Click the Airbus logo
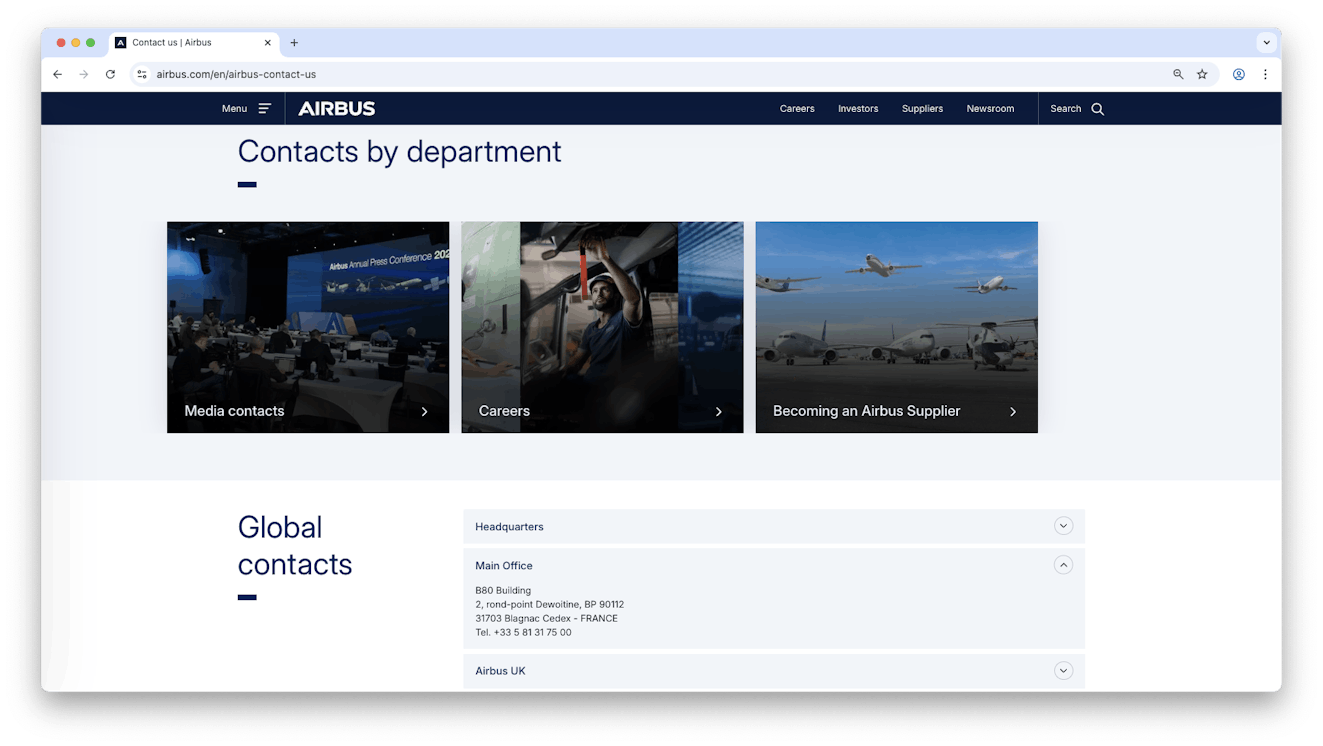The width and height of the screenshot is (1323, 746). click(337, 109)
